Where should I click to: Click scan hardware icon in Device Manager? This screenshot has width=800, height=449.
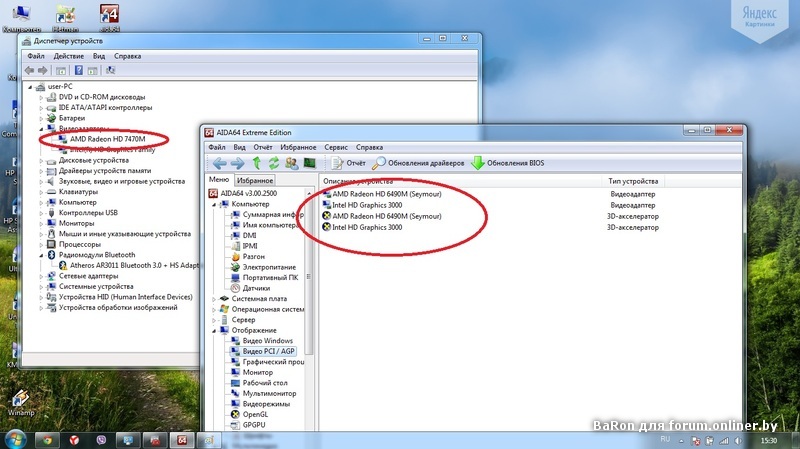pyautogui.click(x=110, y=70)
